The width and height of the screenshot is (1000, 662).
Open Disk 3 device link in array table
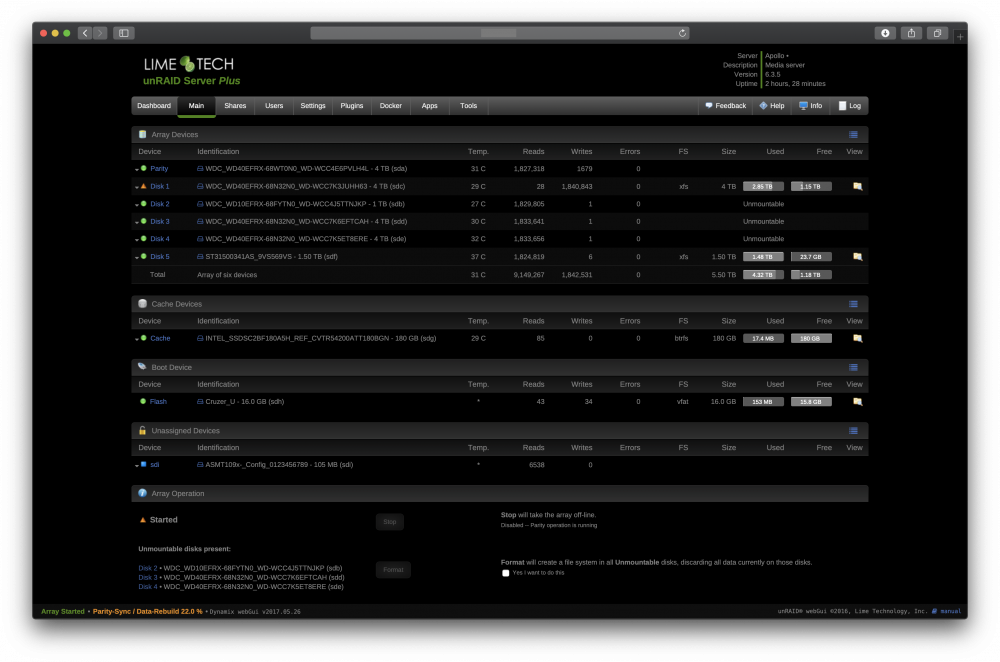click(x=159, y=221)
